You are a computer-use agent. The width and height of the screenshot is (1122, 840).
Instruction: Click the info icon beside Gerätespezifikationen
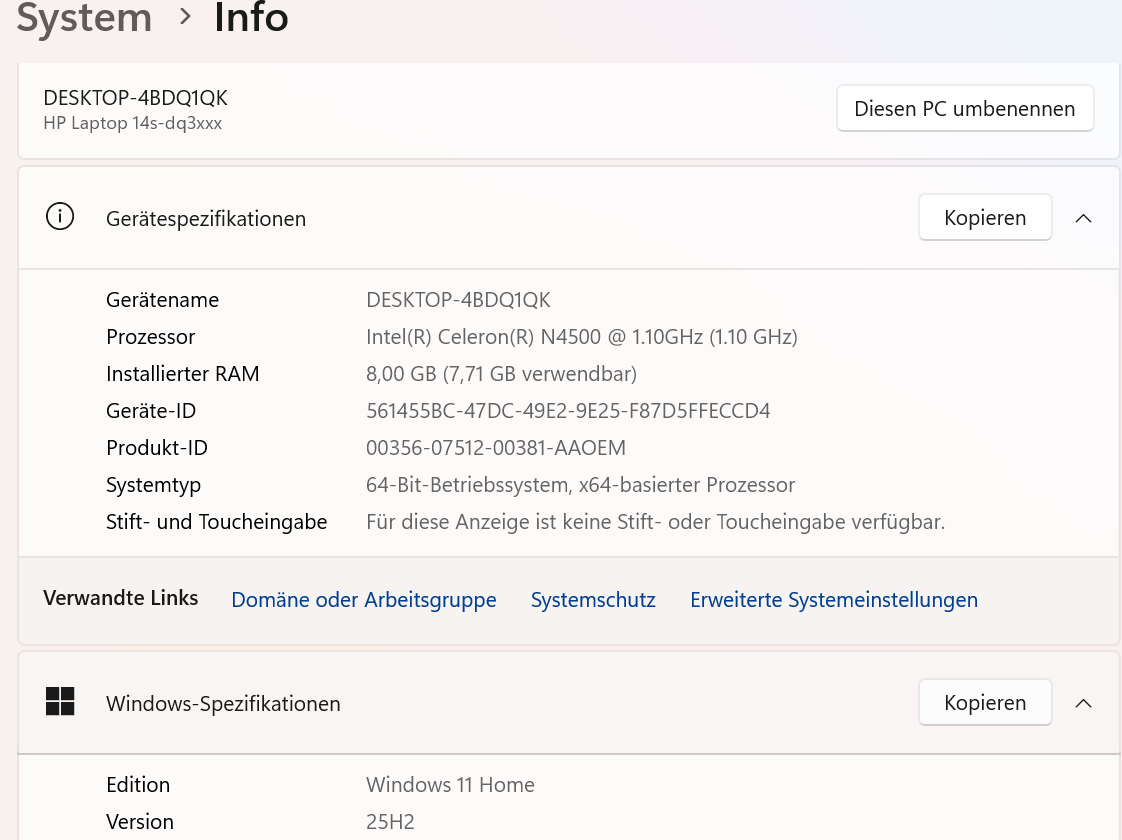click(x=60, y=216)
